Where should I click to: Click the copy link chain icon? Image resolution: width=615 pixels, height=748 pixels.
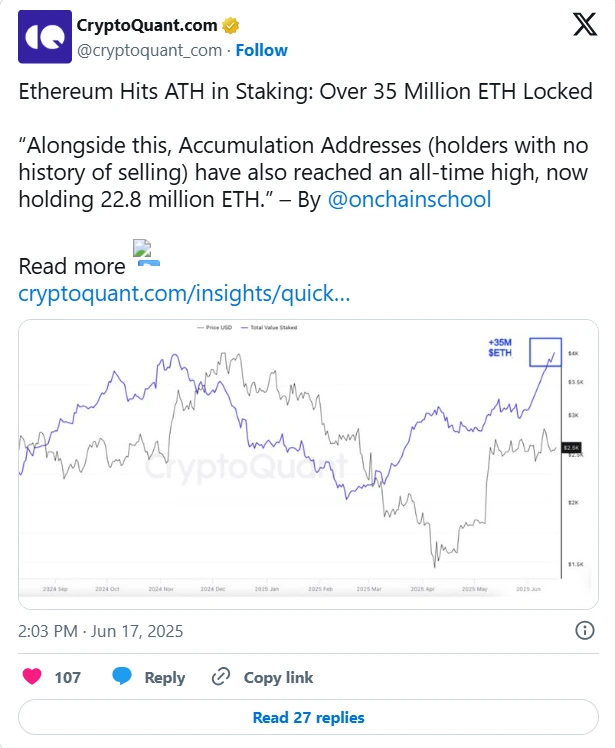click(221, 677)
